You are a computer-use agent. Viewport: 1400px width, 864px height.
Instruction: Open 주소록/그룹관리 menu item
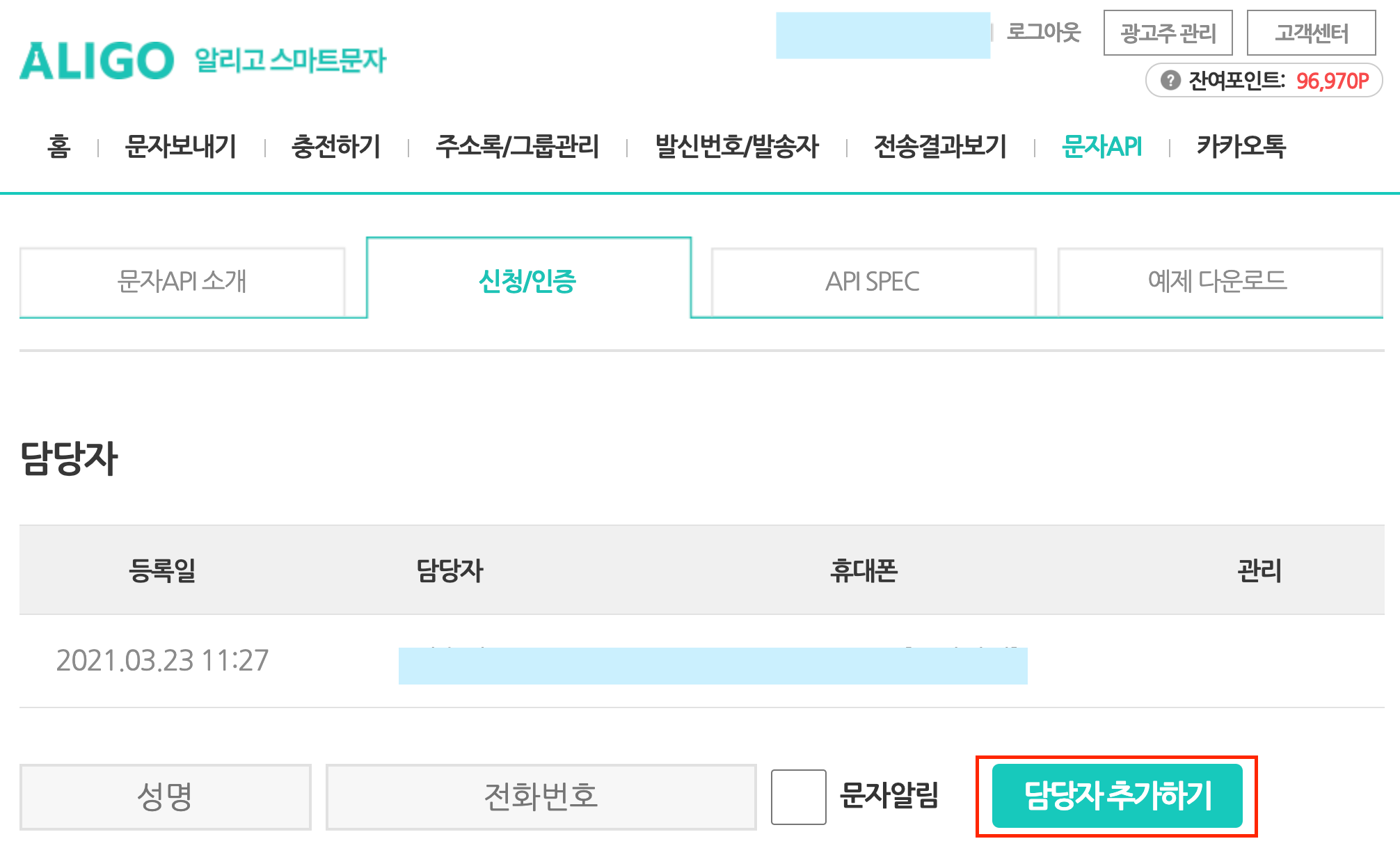pyautogui.click(x=517, y=147)
